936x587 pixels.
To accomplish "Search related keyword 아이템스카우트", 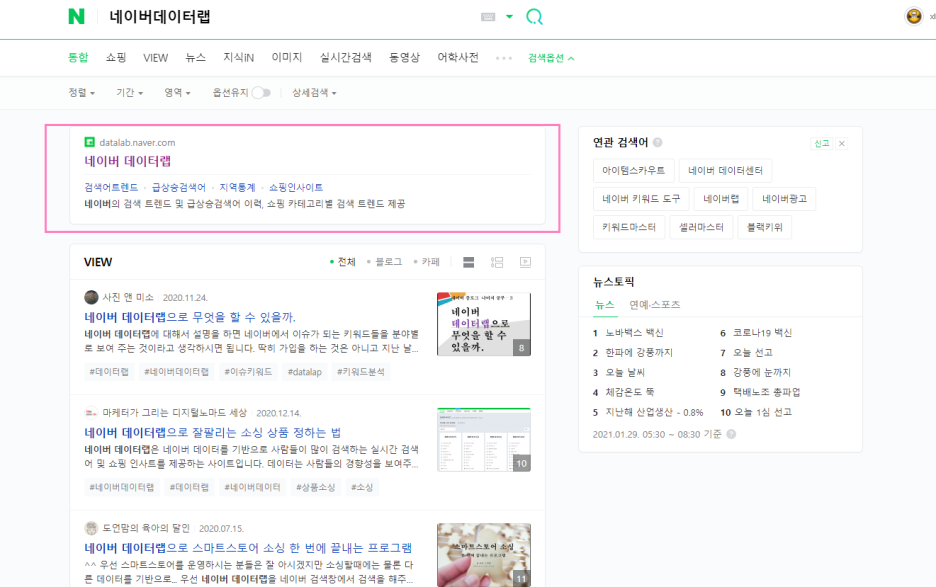I will point(633,170).
